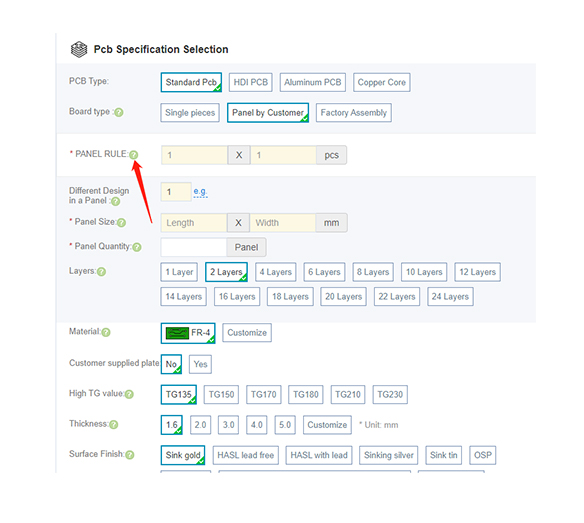Click help icon beside Material label

pos(106,332)
